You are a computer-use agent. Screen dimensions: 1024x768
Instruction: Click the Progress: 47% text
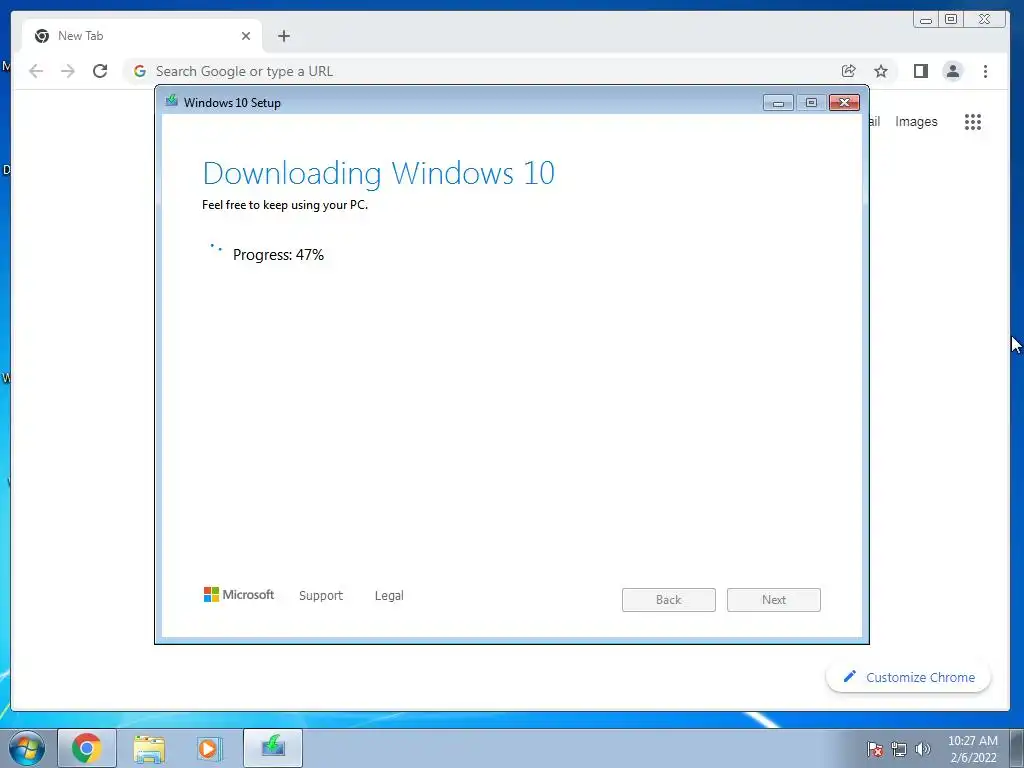tap(278, 255)
